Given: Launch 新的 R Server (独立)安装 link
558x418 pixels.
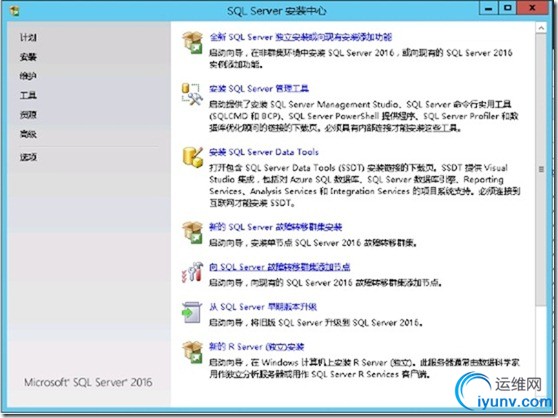Looking at the screenshot, I should coord(257,346).
